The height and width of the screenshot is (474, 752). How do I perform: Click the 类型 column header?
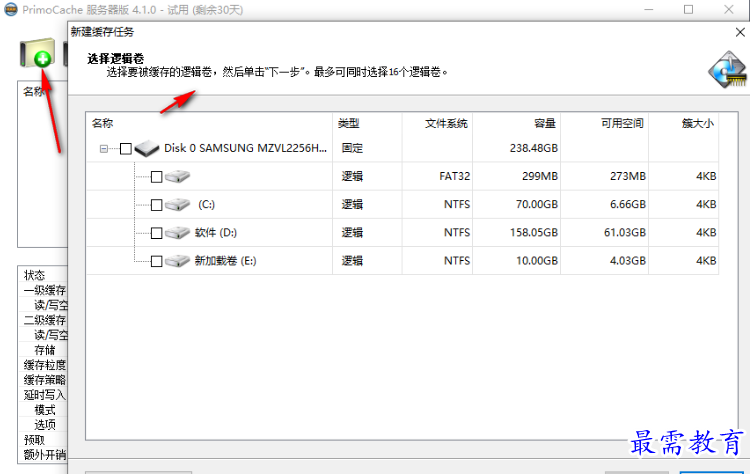367,123
